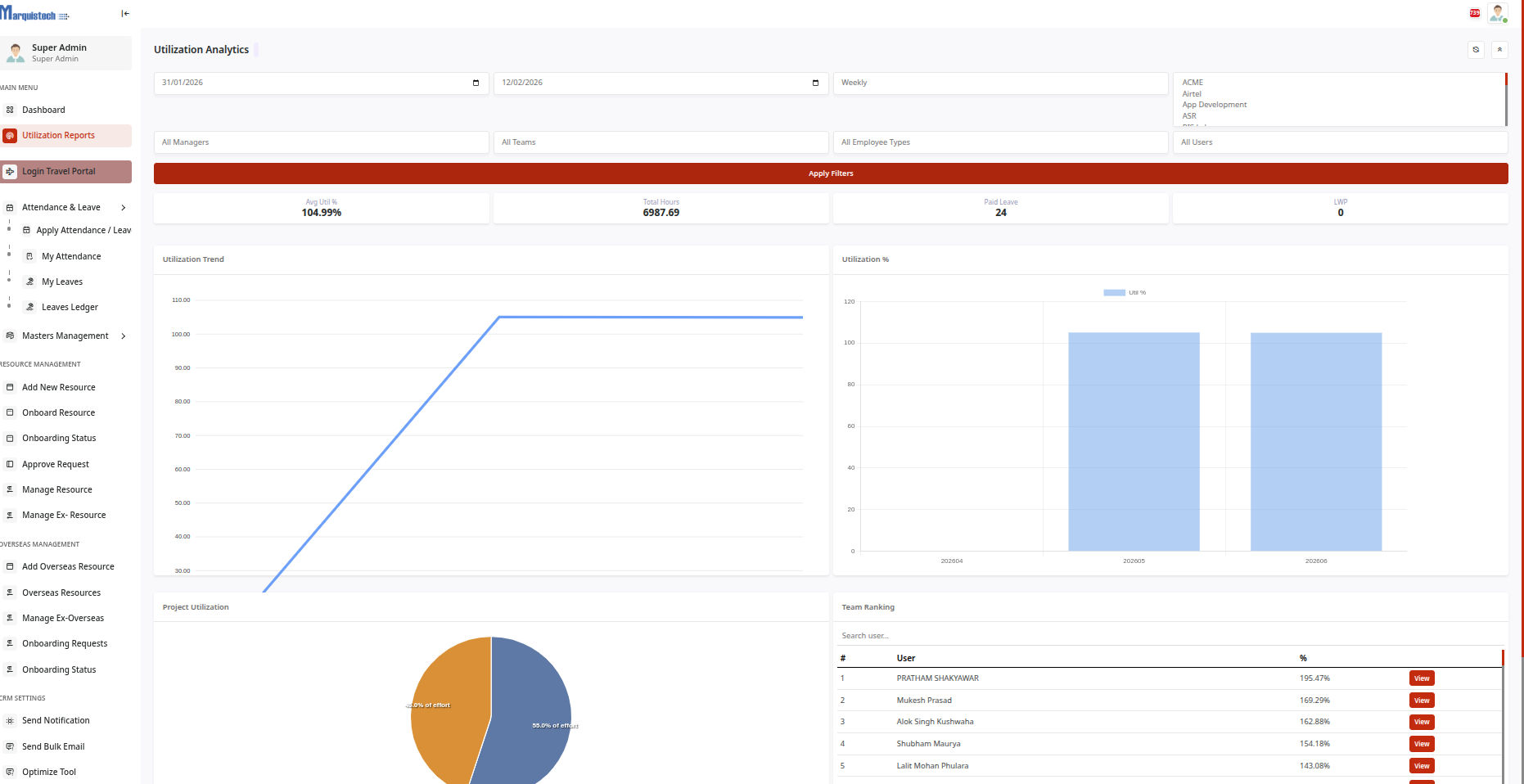This screenshot has width=1524, height=784.
Task: Open the user profile avatar menu
Action: (x=1497, y=13)
